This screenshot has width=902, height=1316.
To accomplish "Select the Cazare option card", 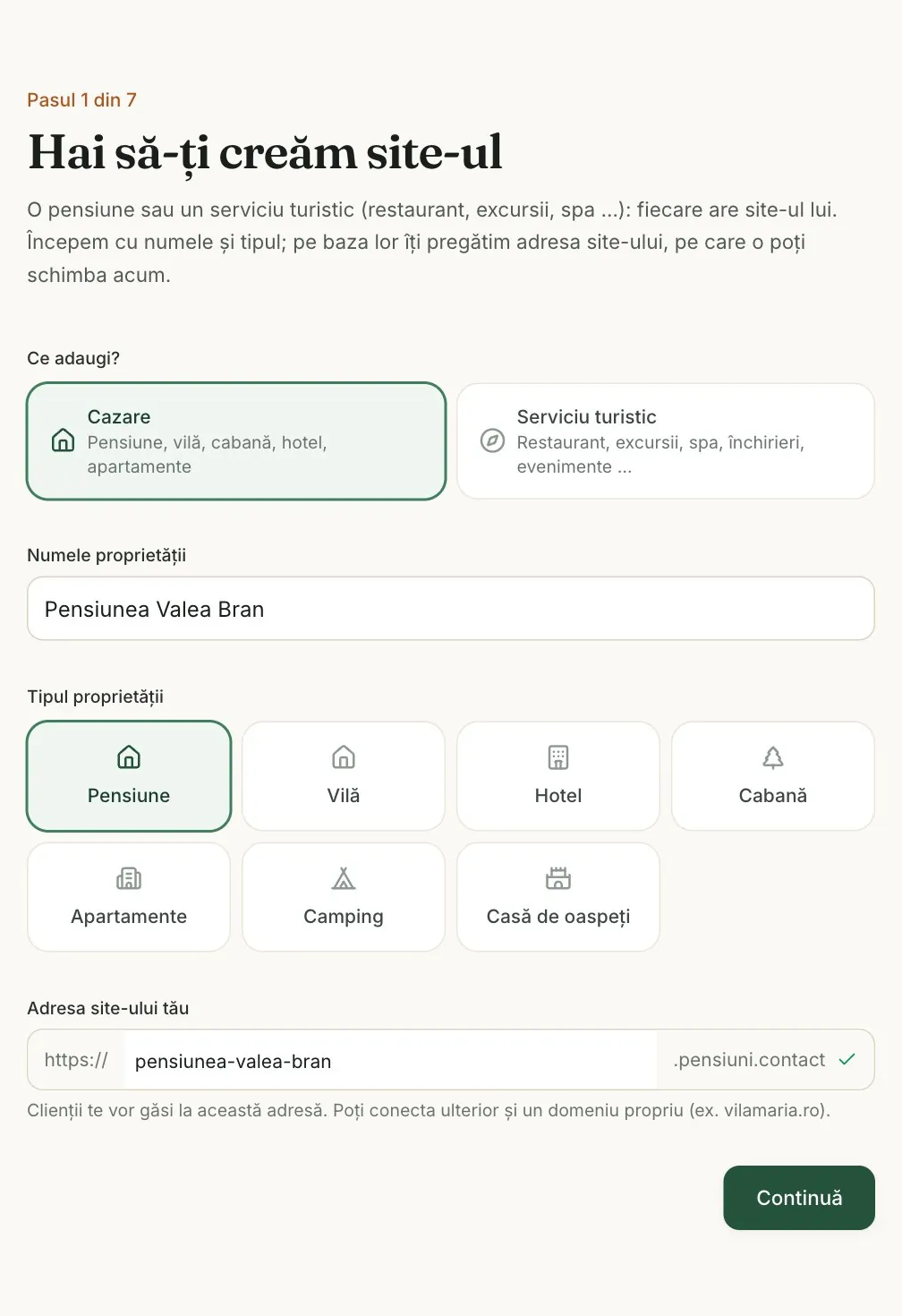I will [236, 441].
